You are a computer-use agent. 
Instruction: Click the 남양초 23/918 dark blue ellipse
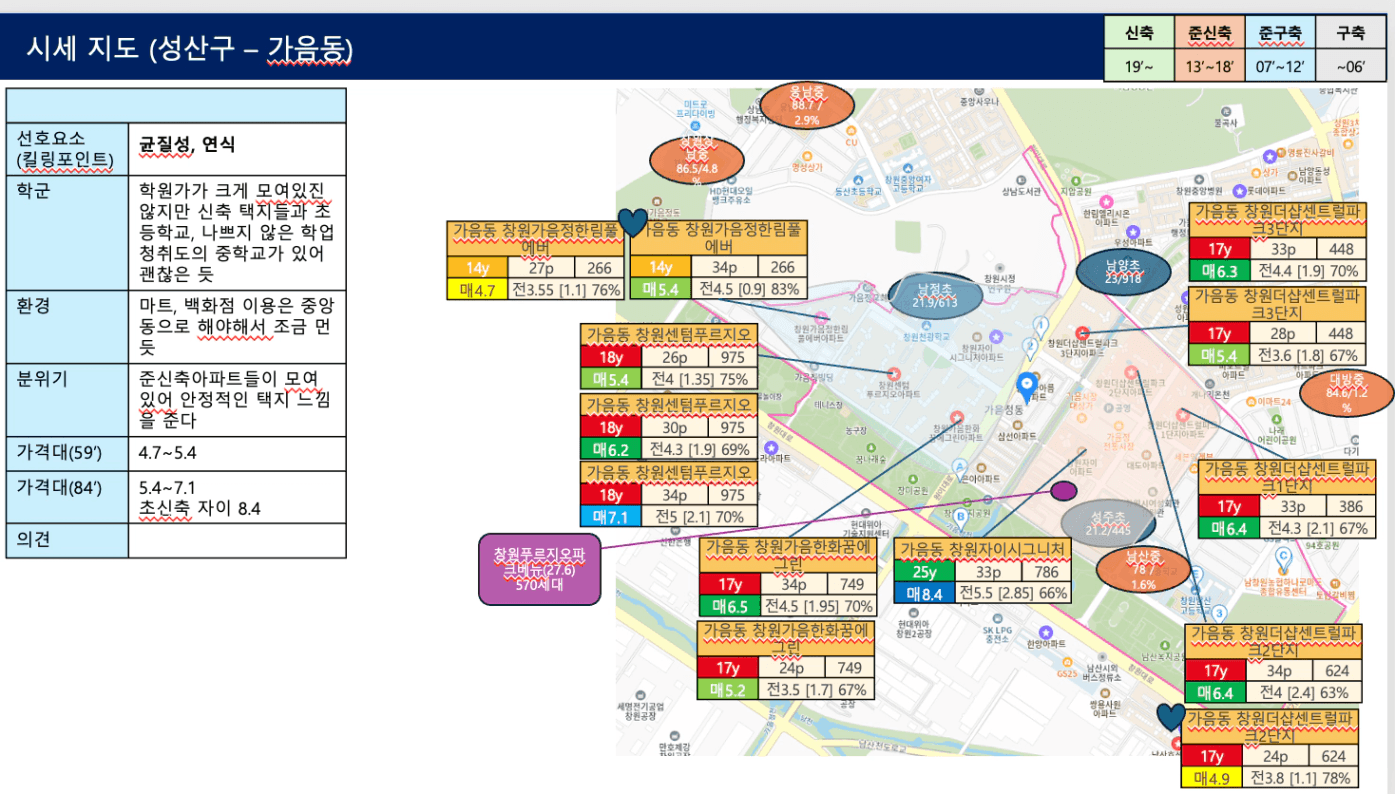pos(1123,274)
